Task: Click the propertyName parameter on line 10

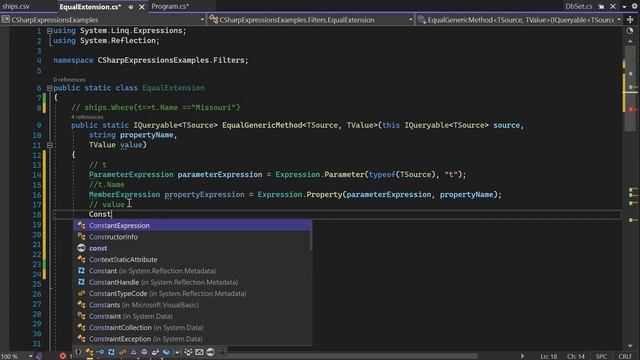Action: (147, 135)
